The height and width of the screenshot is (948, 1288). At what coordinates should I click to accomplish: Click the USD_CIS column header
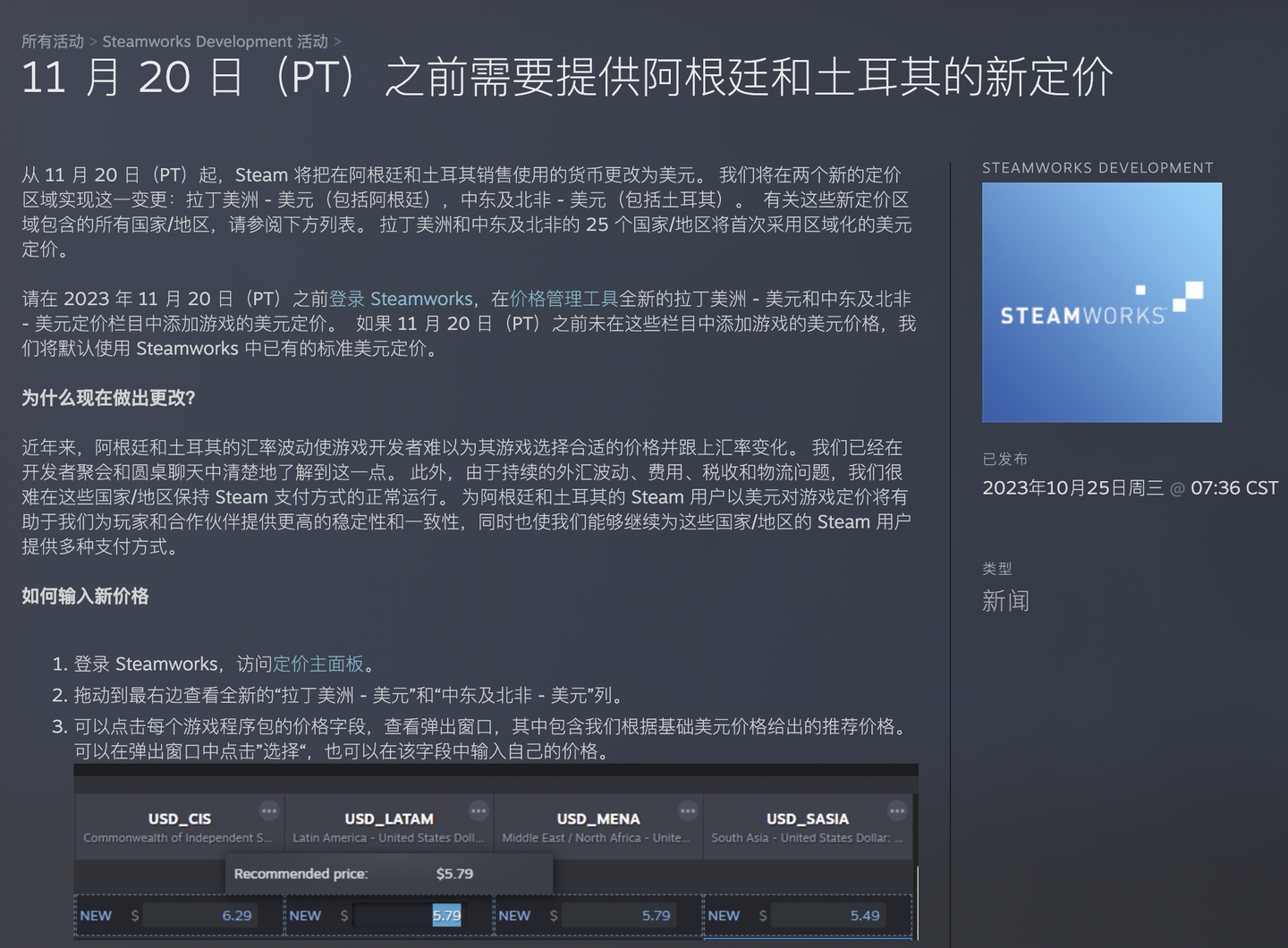(x=179, y=818)
